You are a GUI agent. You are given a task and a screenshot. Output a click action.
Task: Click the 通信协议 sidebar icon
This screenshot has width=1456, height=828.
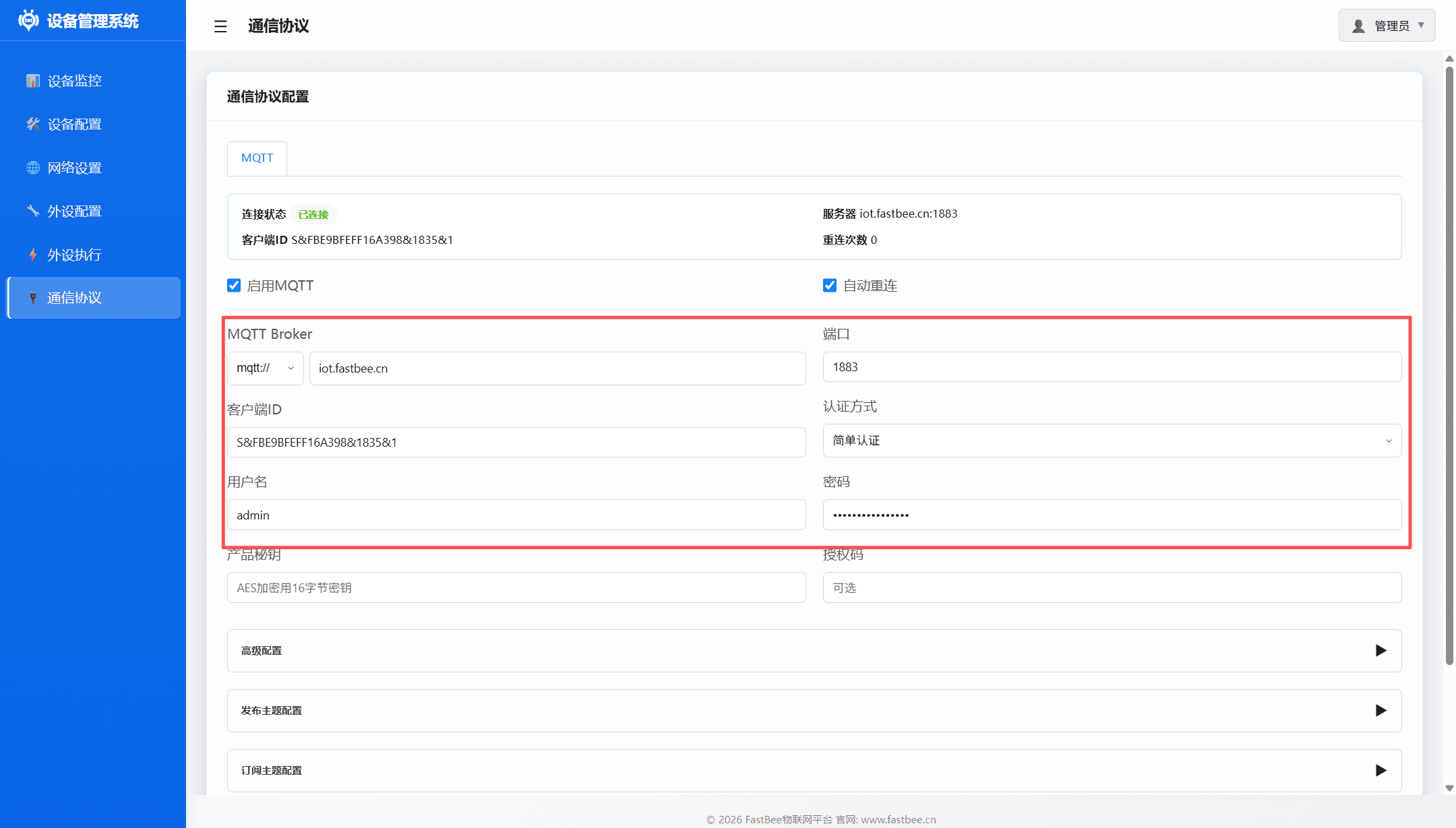click(x=33, y=298)
